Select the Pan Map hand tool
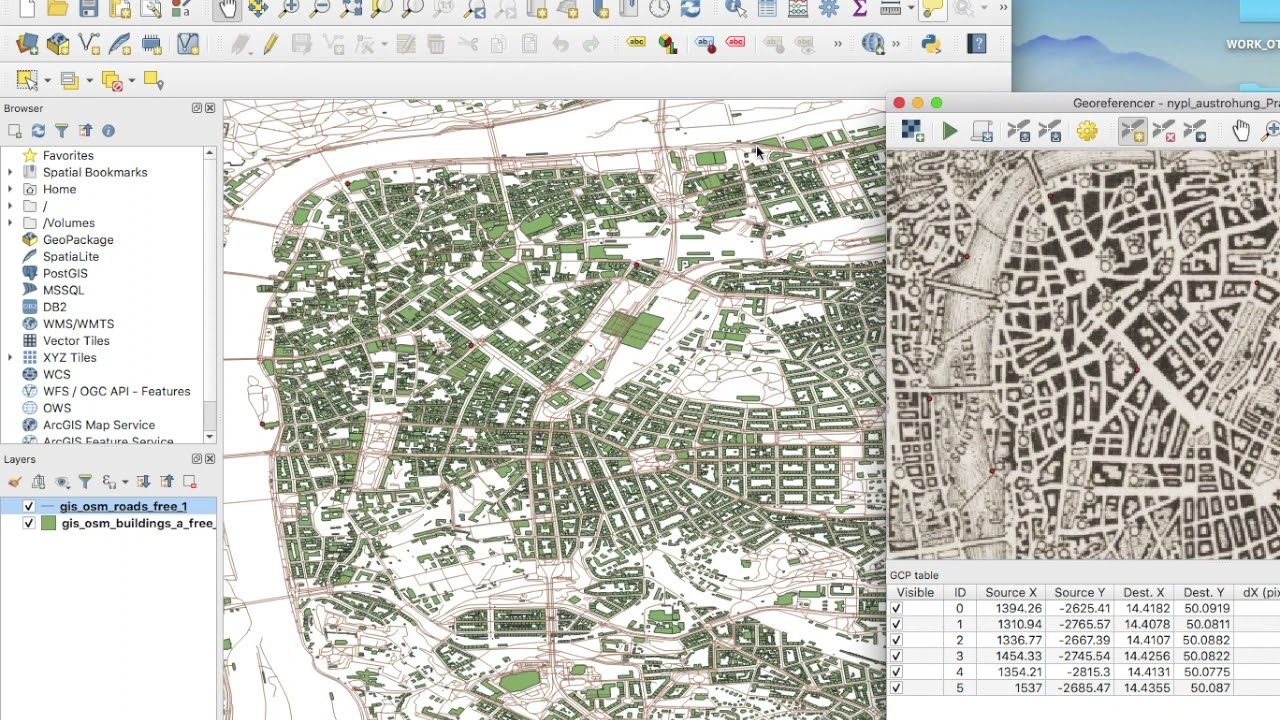The width and height of the screenshot is (1280, 720). pyautogui.click(x=227, y=9)
